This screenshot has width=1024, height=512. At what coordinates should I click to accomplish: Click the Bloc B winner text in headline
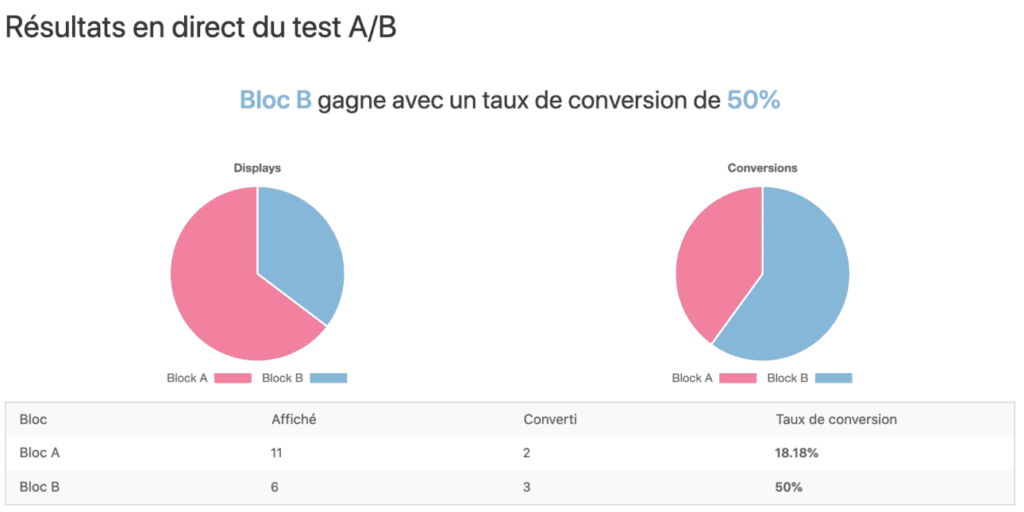point(276,101)
